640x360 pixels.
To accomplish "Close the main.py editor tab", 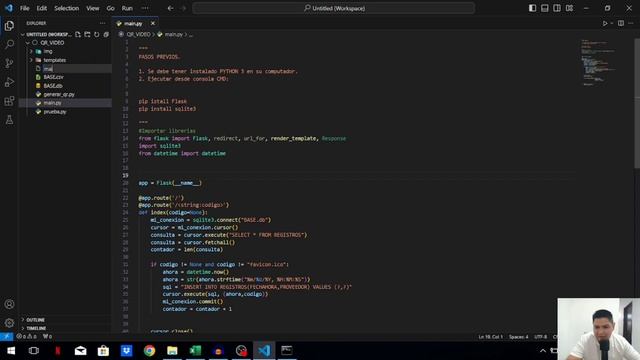I will (x=153, y=24).
